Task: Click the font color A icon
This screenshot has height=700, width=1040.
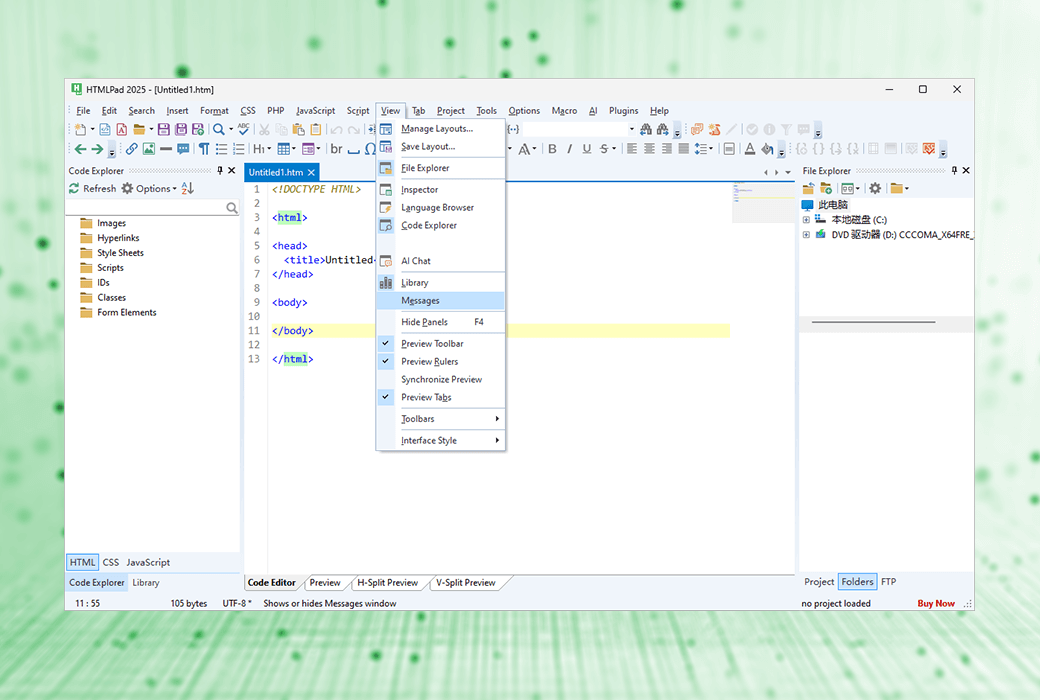Action: 749,149
